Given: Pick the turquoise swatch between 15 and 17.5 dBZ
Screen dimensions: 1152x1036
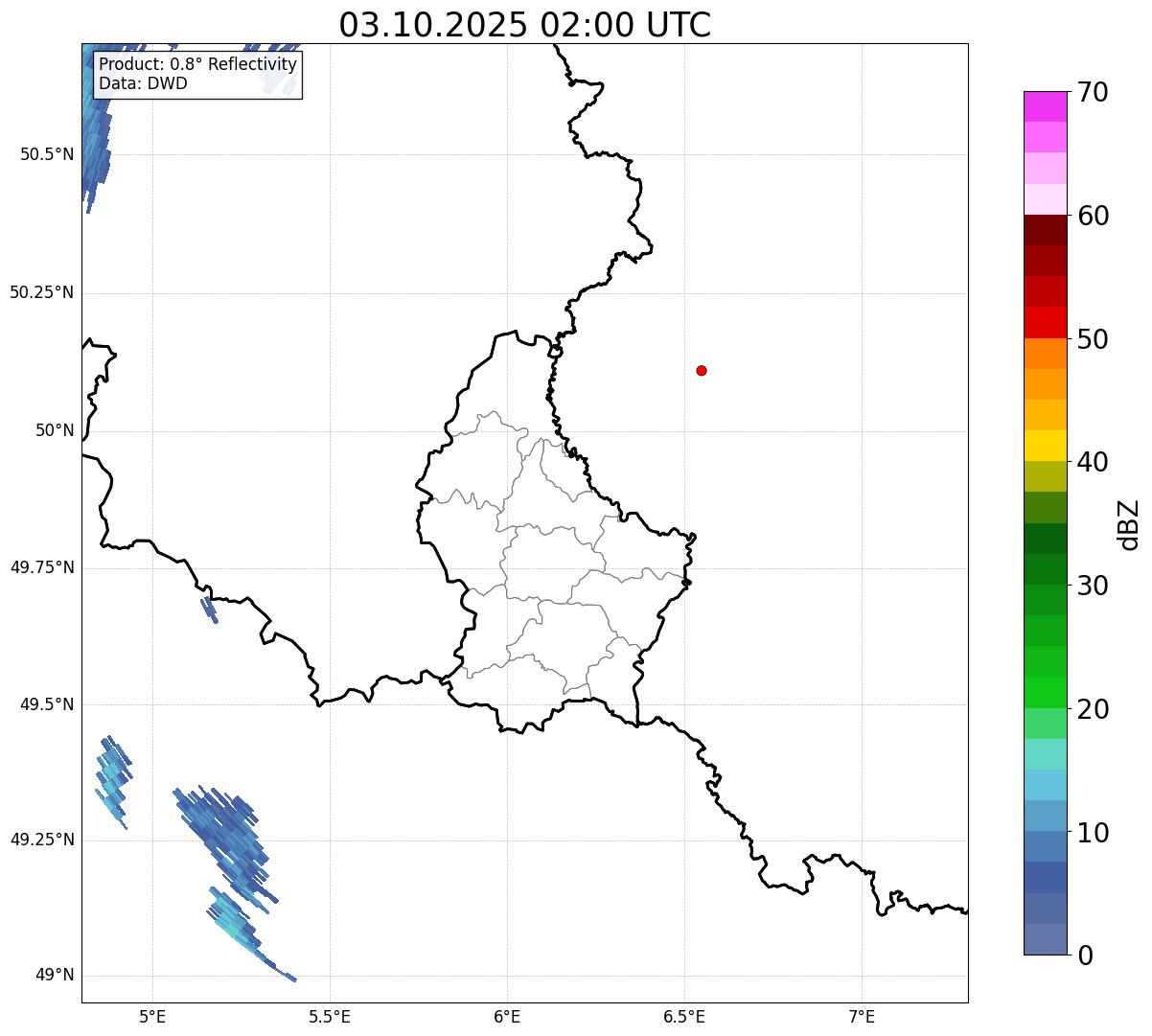Looking at the screenshot, I should coord(1045,754).
